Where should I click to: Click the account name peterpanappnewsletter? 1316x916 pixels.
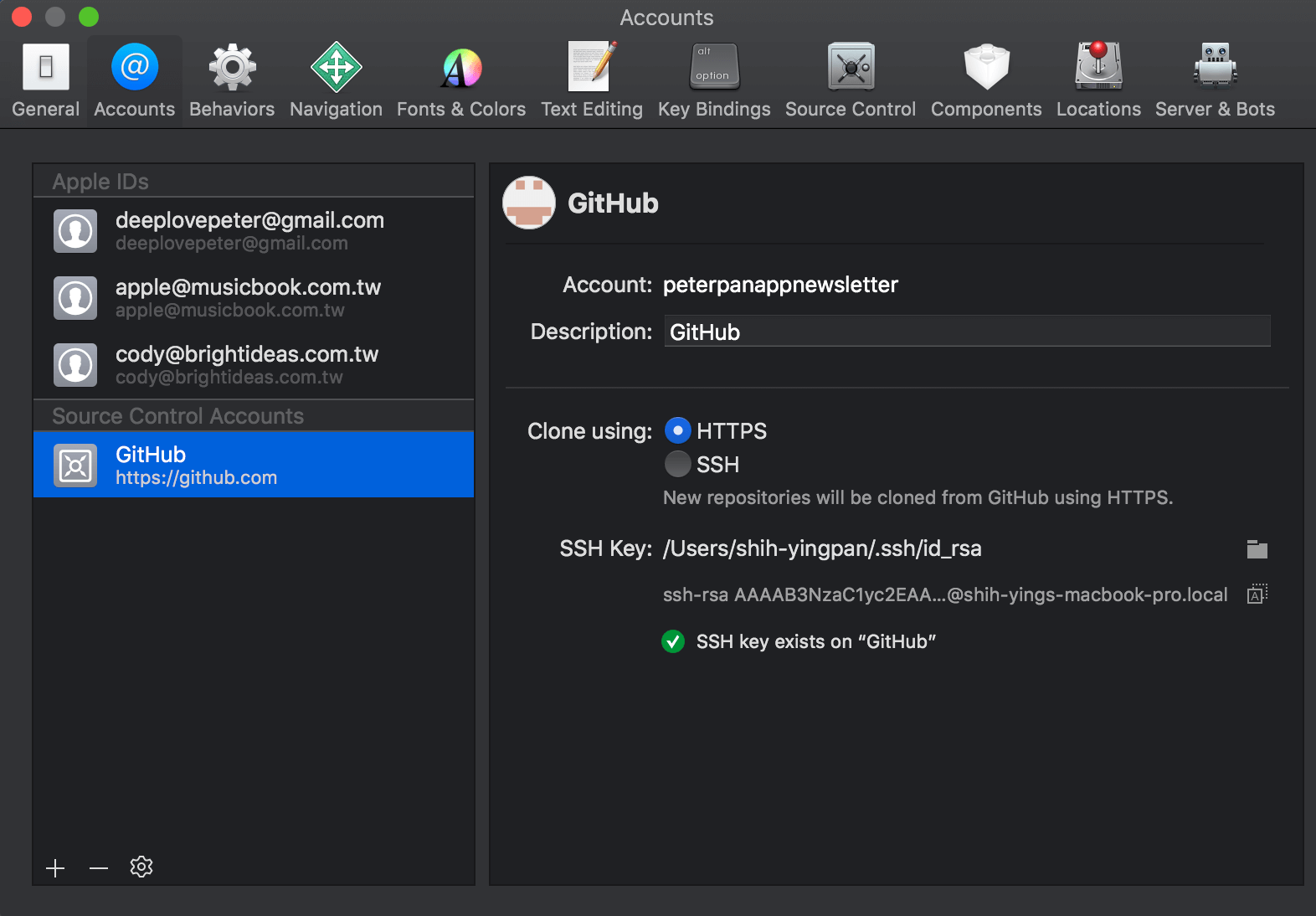[780, 285]
